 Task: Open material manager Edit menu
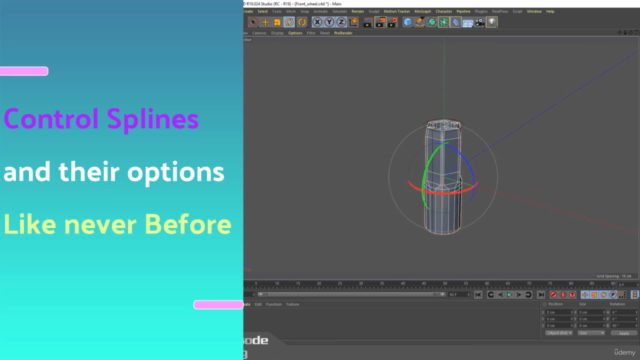point(258,304)
